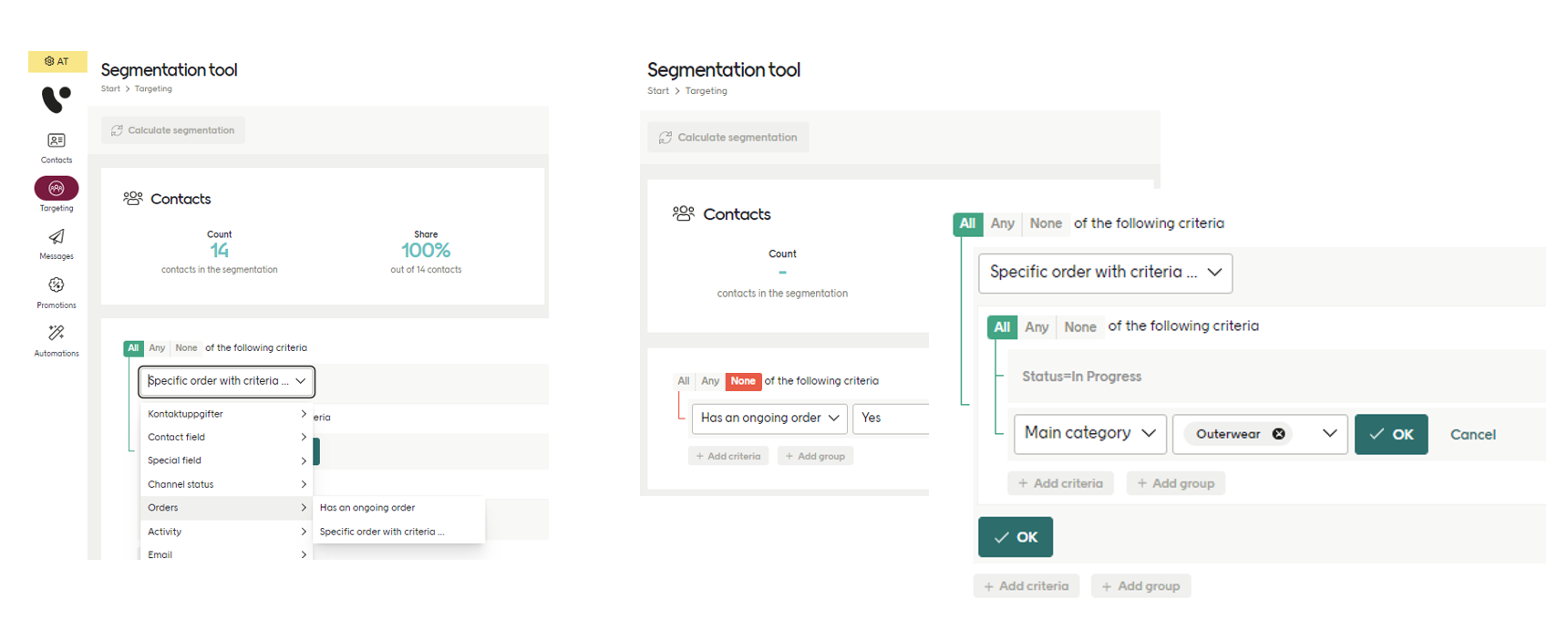Screen dimensions: 1568x641
Task: Follow Targeting breadcrumb in the middle screenshot
Action: (707, 91)
